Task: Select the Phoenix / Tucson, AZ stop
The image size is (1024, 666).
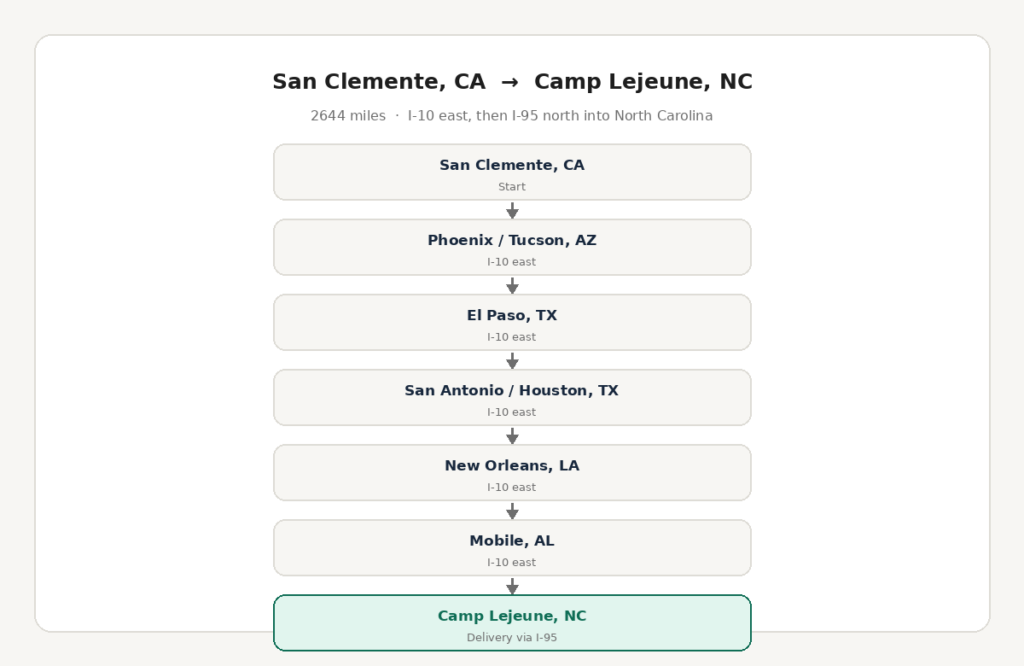Action: point(512,247)
